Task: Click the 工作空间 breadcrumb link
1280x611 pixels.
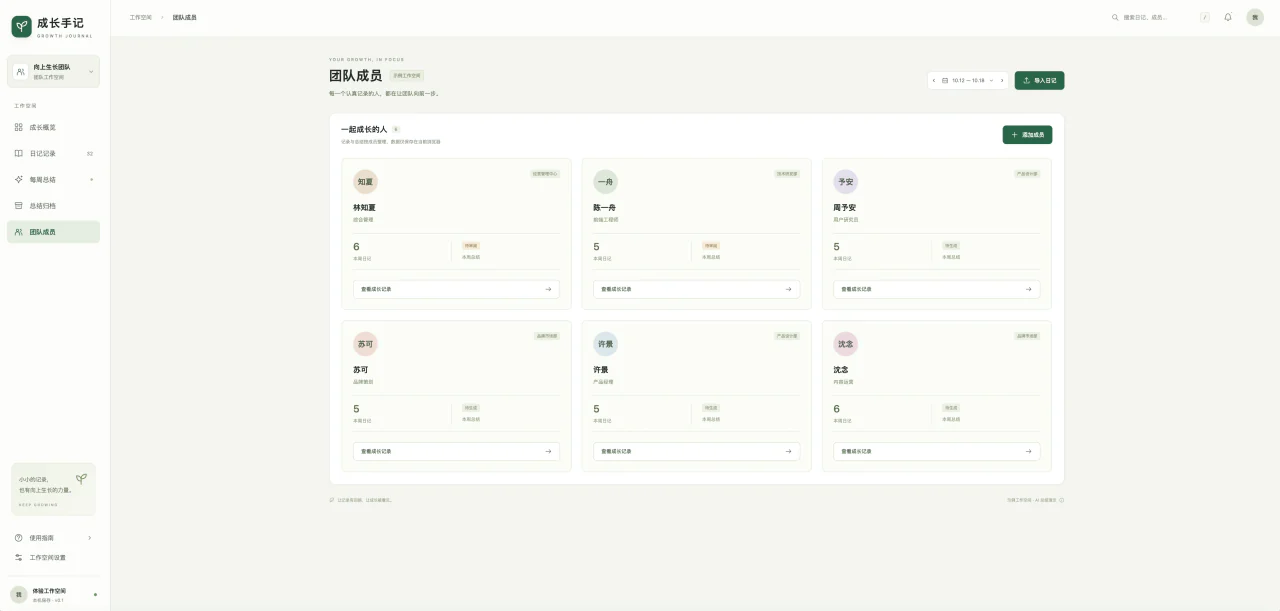Action: click(x=141, y=17)
